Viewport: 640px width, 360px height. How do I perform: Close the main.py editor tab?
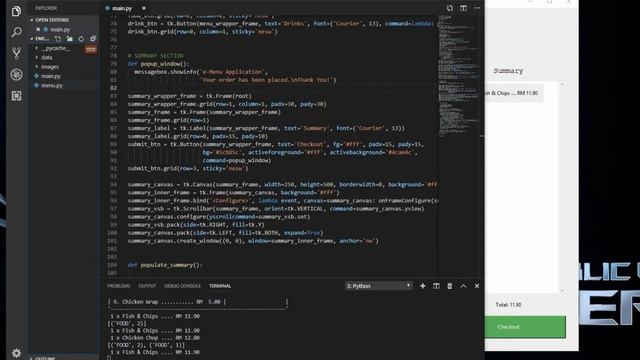click(144, 8)
